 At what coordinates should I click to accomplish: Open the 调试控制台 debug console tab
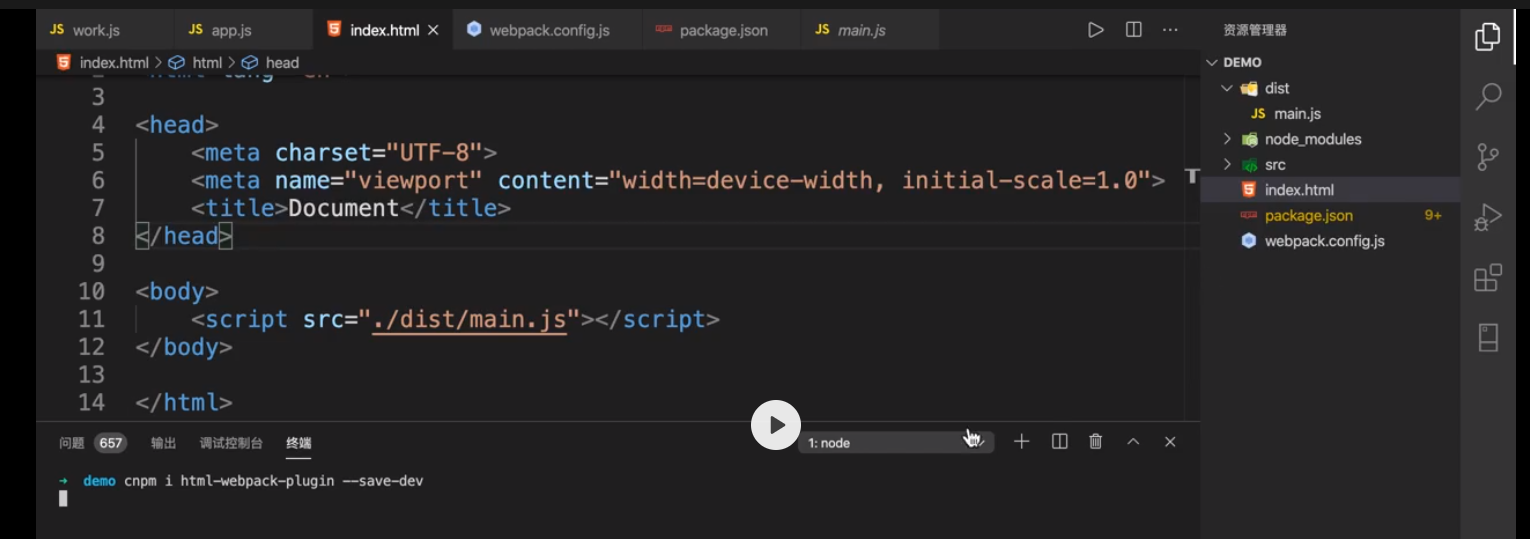[231, 443]
